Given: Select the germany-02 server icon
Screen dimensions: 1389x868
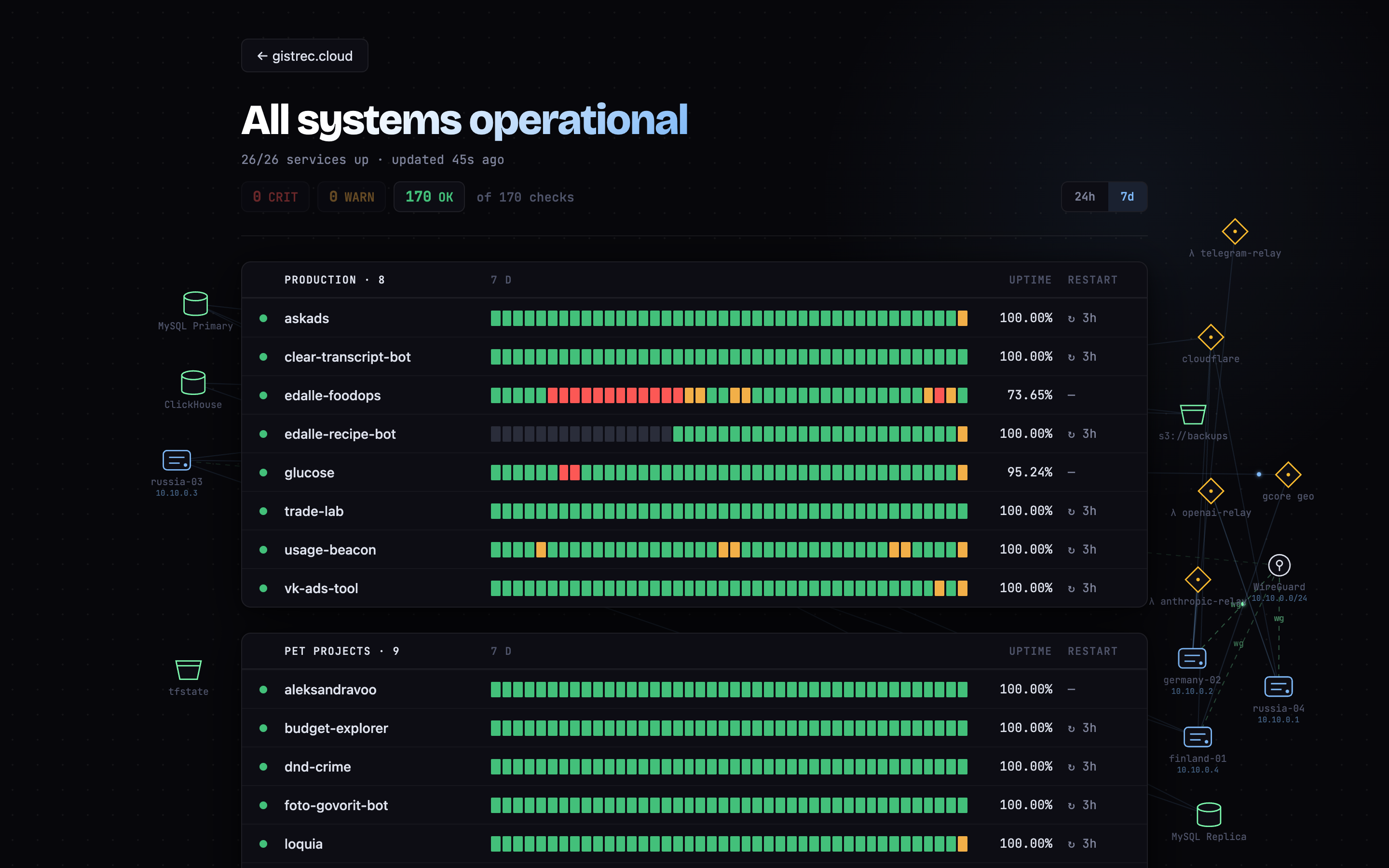Looking at the screenshot, I should 1192,658.
